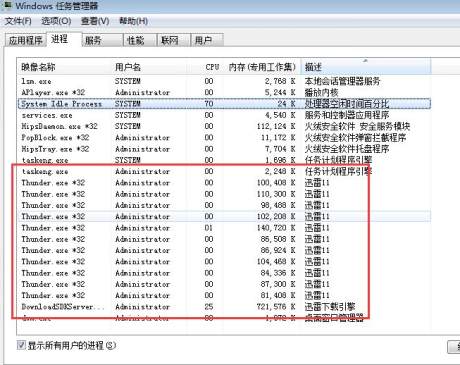Screen dimensions: 460x365
Task: Select the HipsDaemon.exe *32 process row
Action: 224,126
